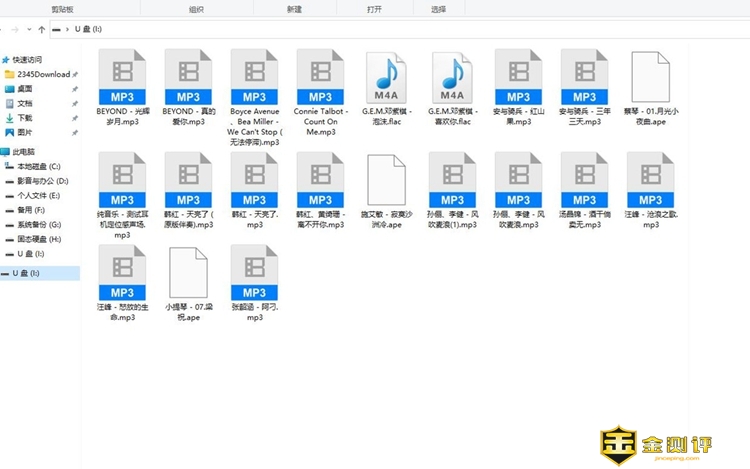The height and width of the screenshot is (469, 750).
Task: Open the 下载 quick access folder
Action: click(24, 117)
